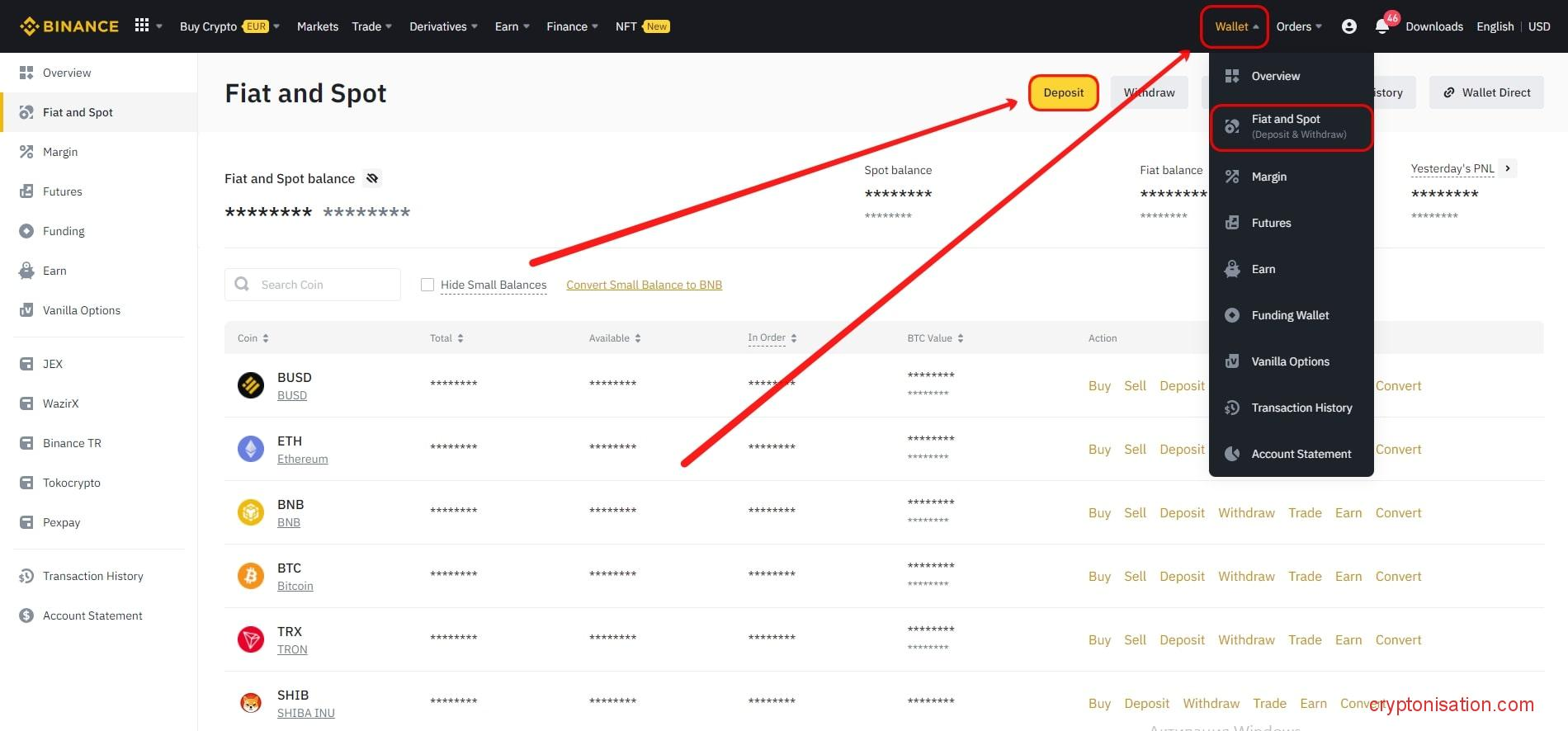The width and height of the screenshot is (1568, 731).
Task: Click the SHIB Shiba Inu coin icon
Action: [251, 703]
